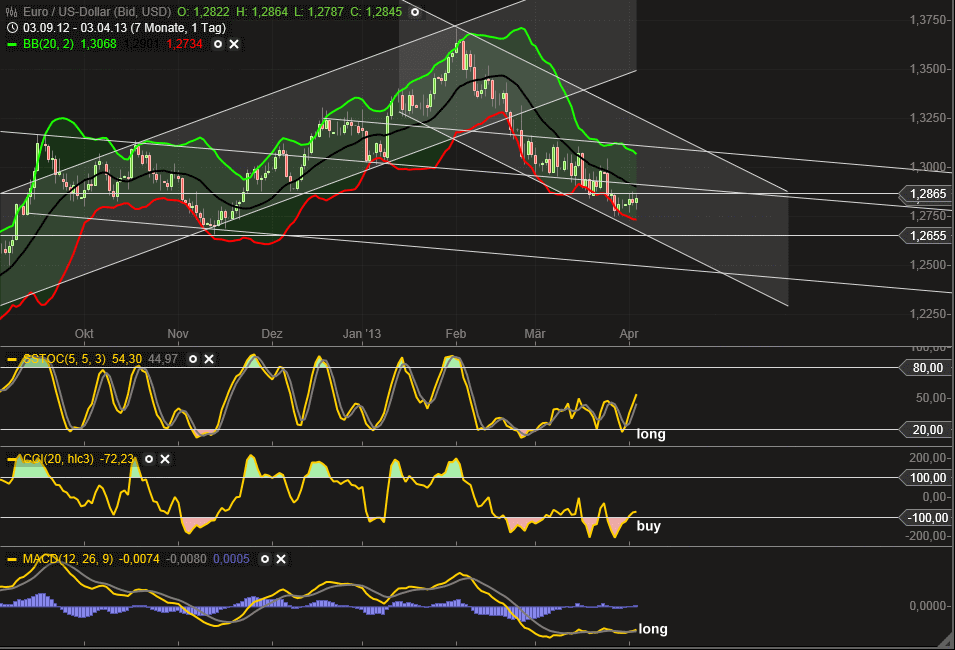Open CCI(20, hlc3) settings icon
Image resolution: width=955 pixels, height=650 pixels.
(x=149, y=459)
